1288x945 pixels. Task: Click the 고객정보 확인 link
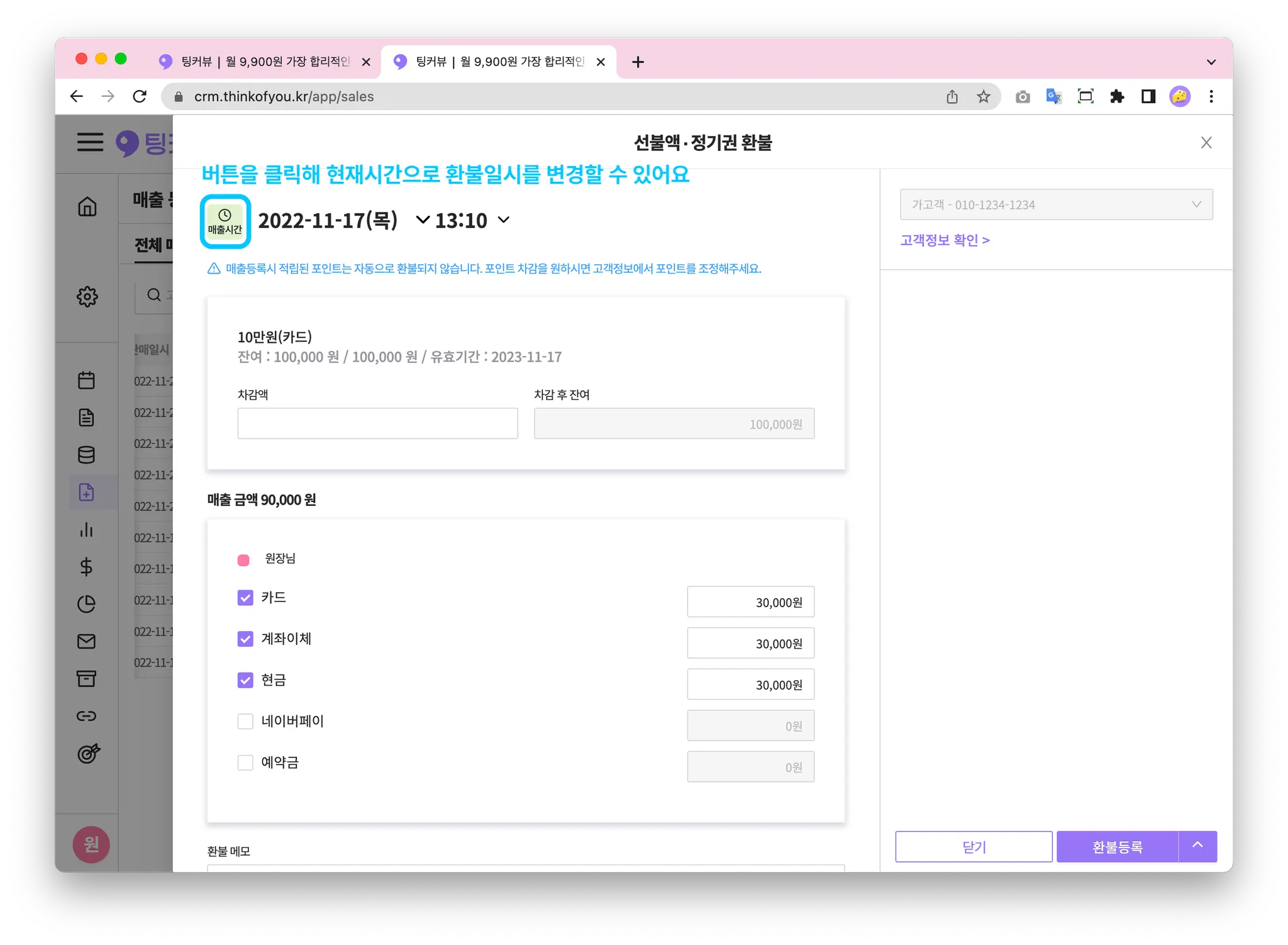(x=945, y=240)
